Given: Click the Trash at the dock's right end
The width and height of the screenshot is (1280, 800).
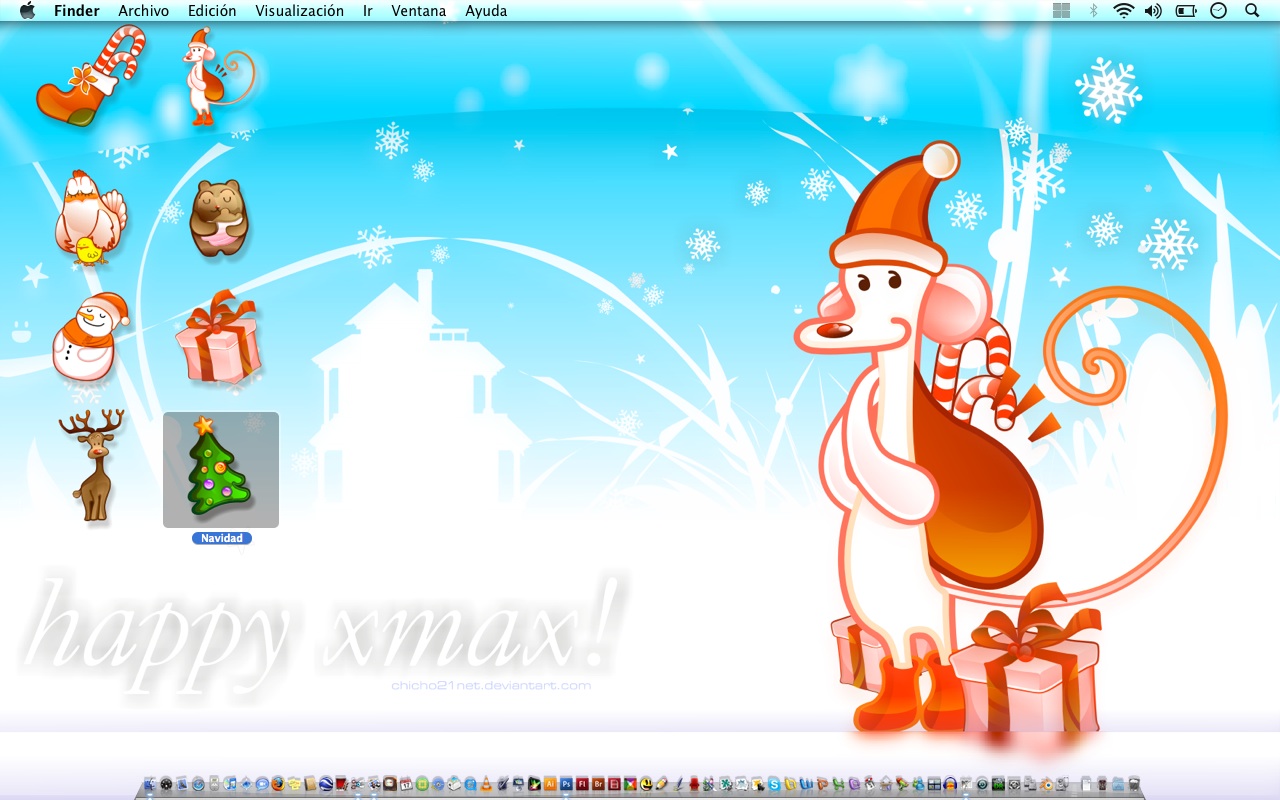Looking at the screenshot, I should [x=1133, y=786].
